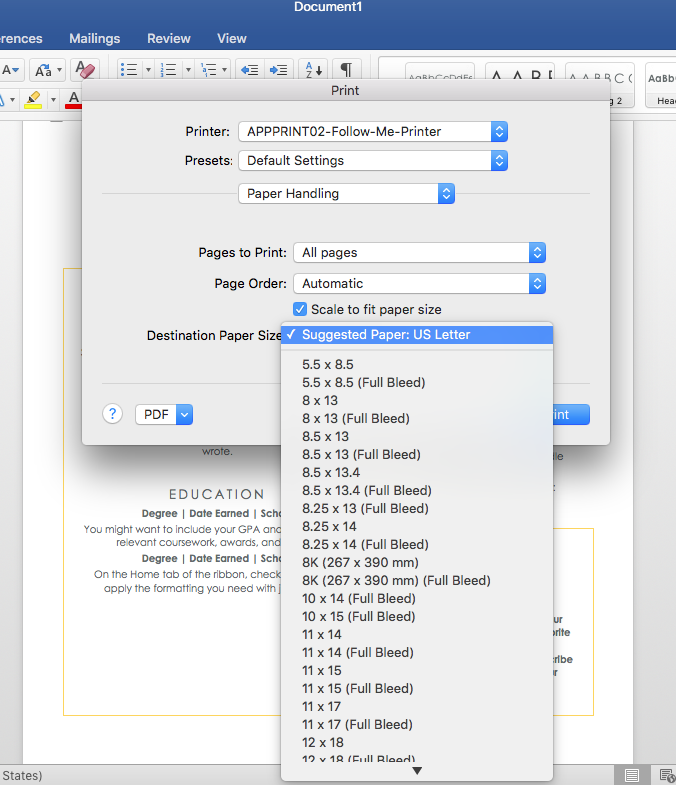The height and width of the screenshot is (785, 676).
Task: Select 8.5 x 13 (Full Bleed) option
Action: click(417, 455)
